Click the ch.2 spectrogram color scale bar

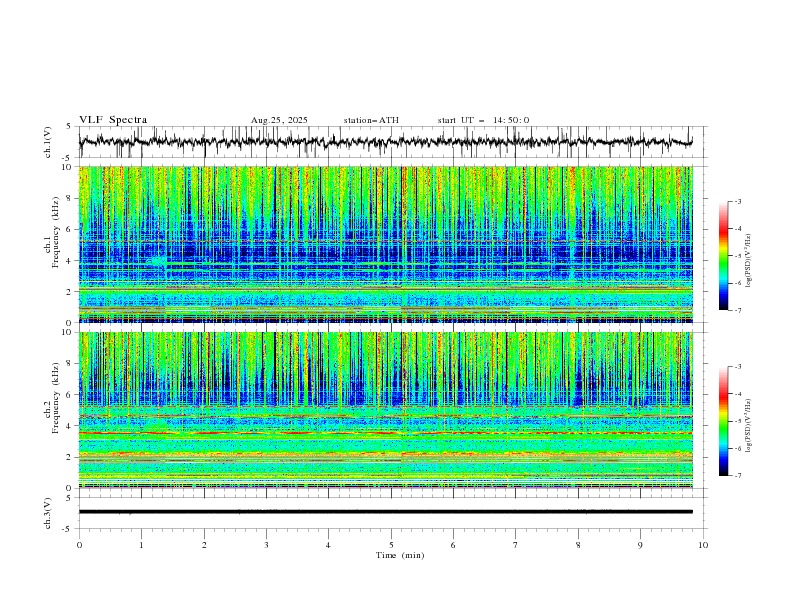coord(723,421)
